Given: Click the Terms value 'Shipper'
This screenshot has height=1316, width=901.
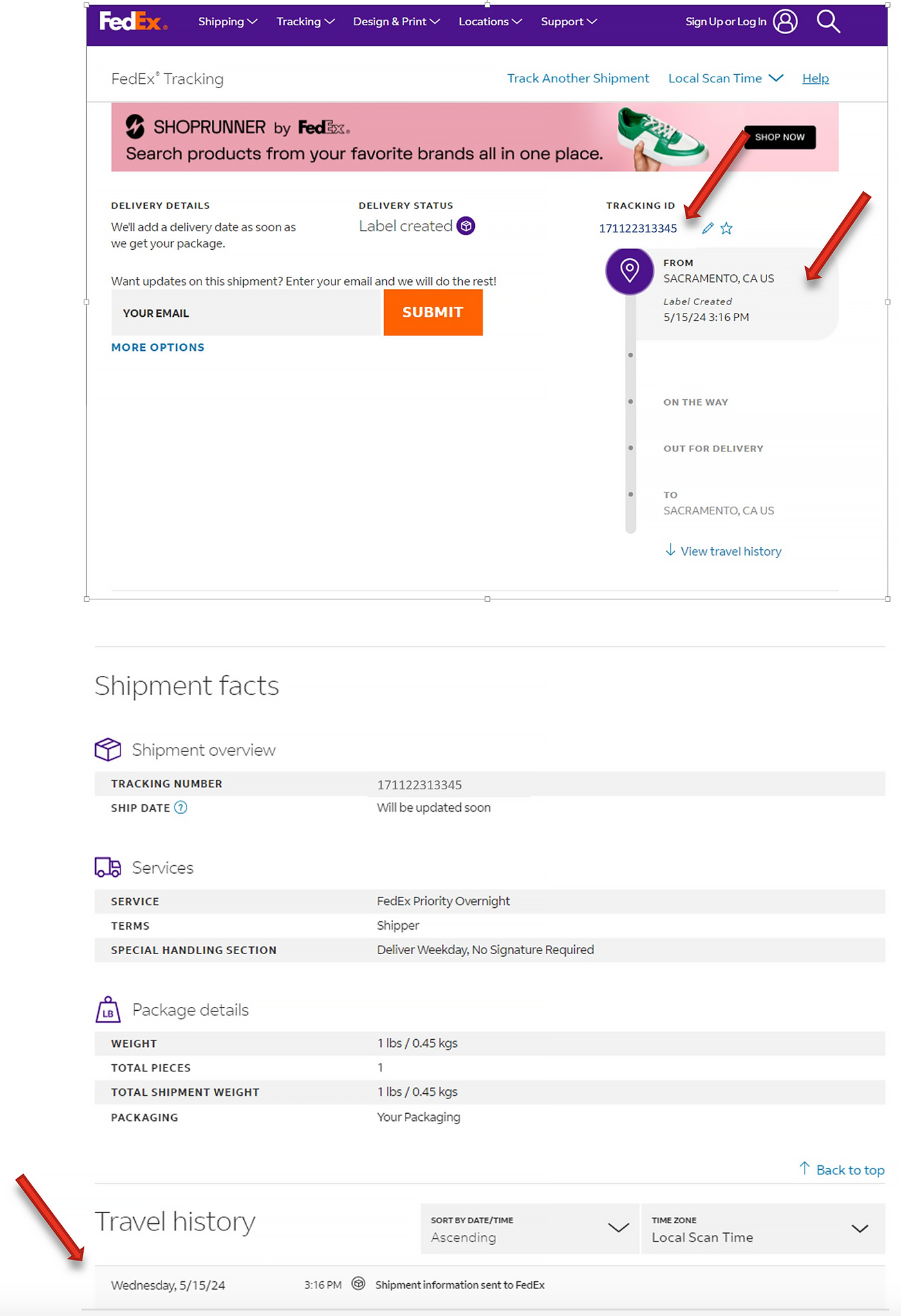Looking at the screenshot, I should (x=398, y=925).
